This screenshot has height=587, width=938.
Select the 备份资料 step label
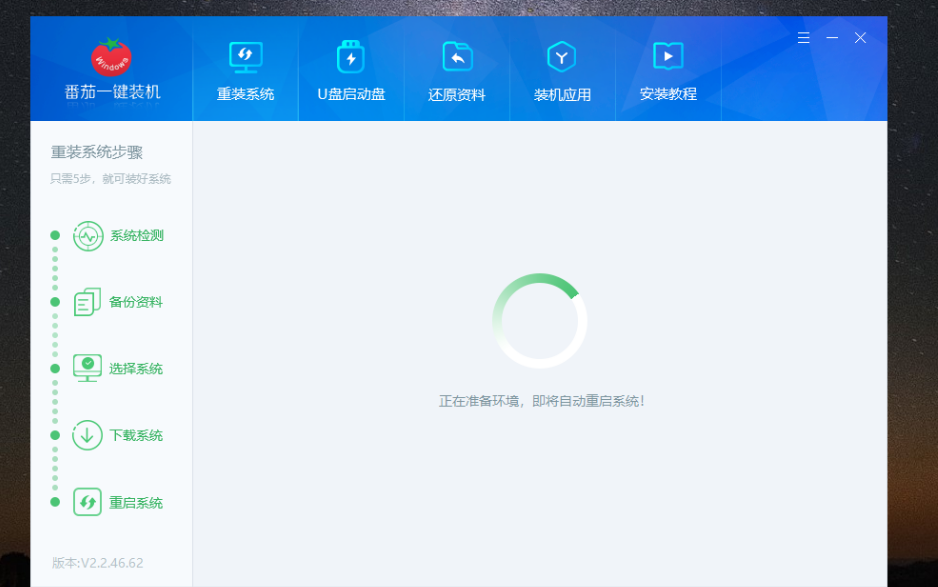136,302
